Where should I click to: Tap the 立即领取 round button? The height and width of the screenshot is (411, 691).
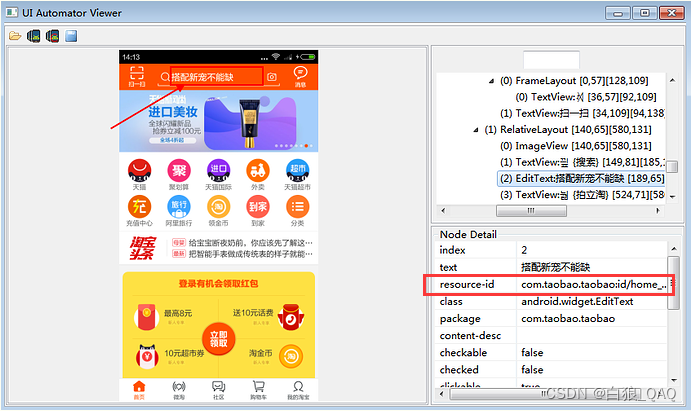click(x=219, y=339)
